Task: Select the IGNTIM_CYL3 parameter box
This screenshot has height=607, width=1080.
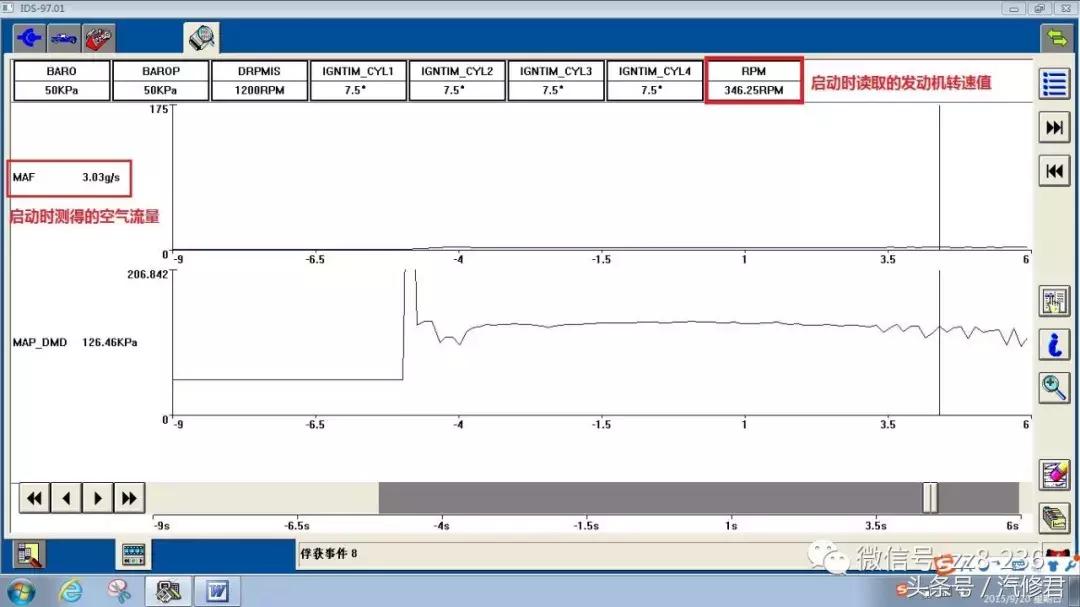Action: tap(556, 81)
